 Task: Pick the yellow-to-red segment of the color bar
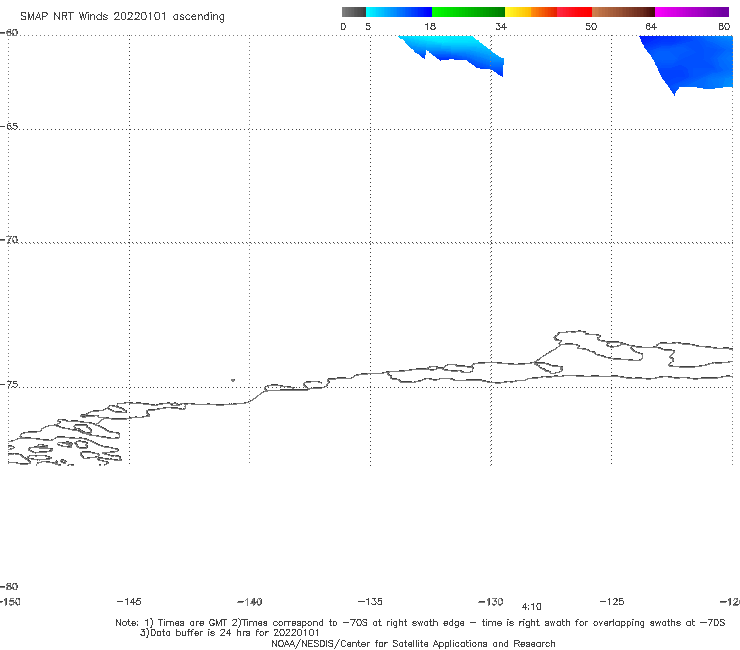[548, 12]
